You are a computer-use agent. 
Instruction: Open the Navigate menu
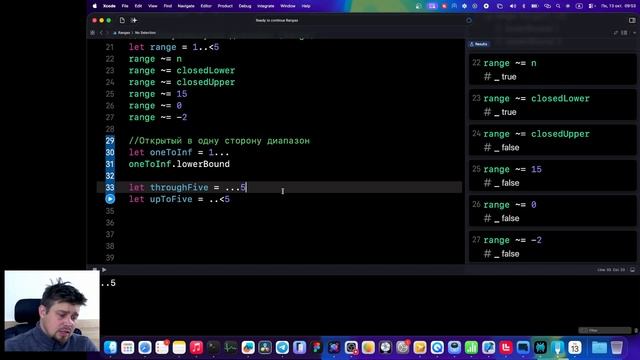pos(186,6)
